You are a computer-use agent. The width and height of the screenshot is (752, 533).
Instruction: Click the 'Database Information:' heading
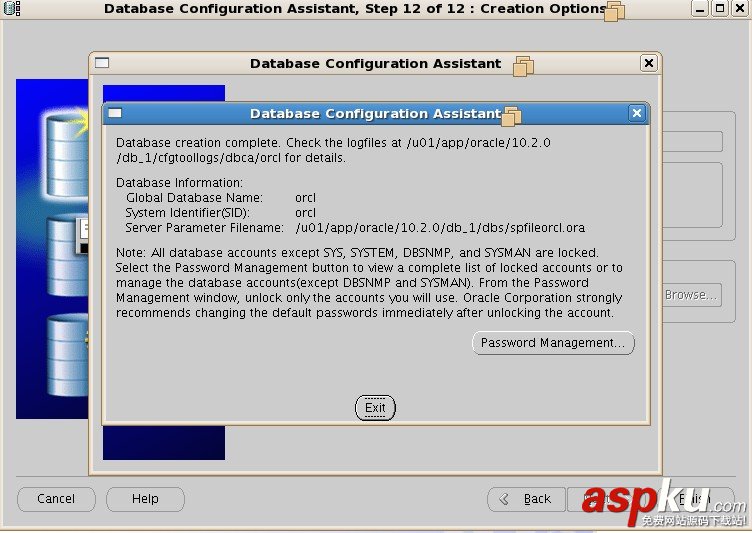coord(179,183)
